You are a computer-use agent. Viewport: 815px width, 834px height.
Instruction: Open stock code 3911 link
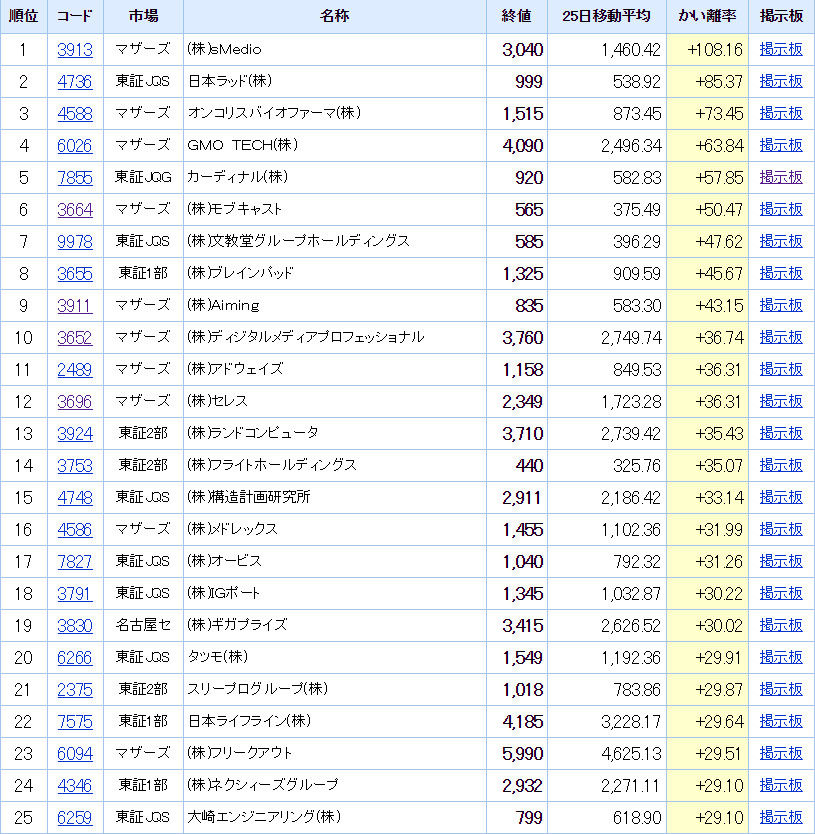75,305
